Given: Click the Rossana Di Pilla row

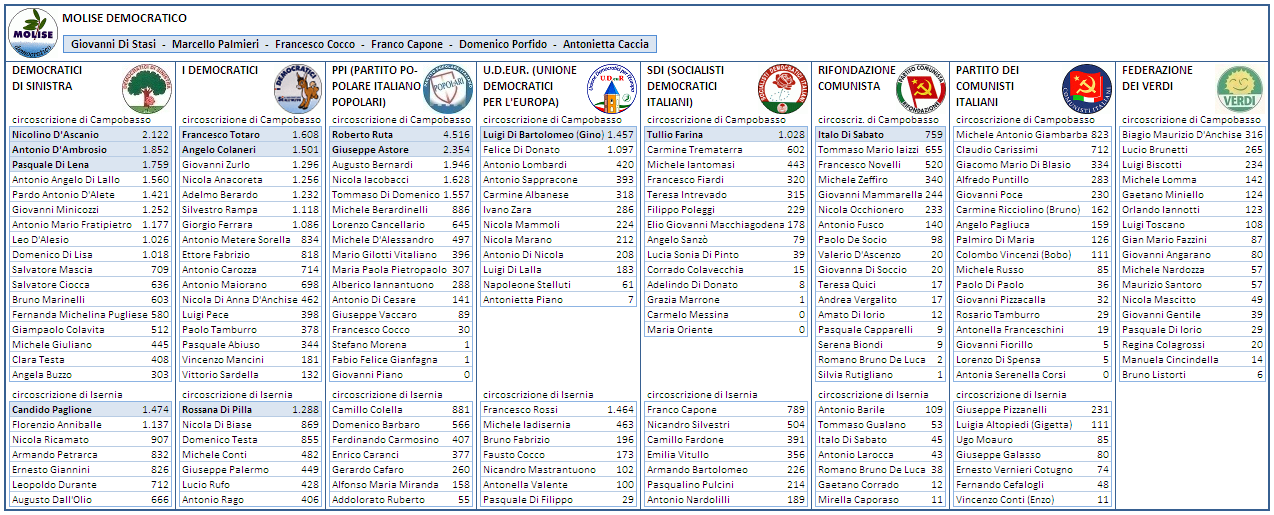Looking at the screenshot, I should [251, 410].
